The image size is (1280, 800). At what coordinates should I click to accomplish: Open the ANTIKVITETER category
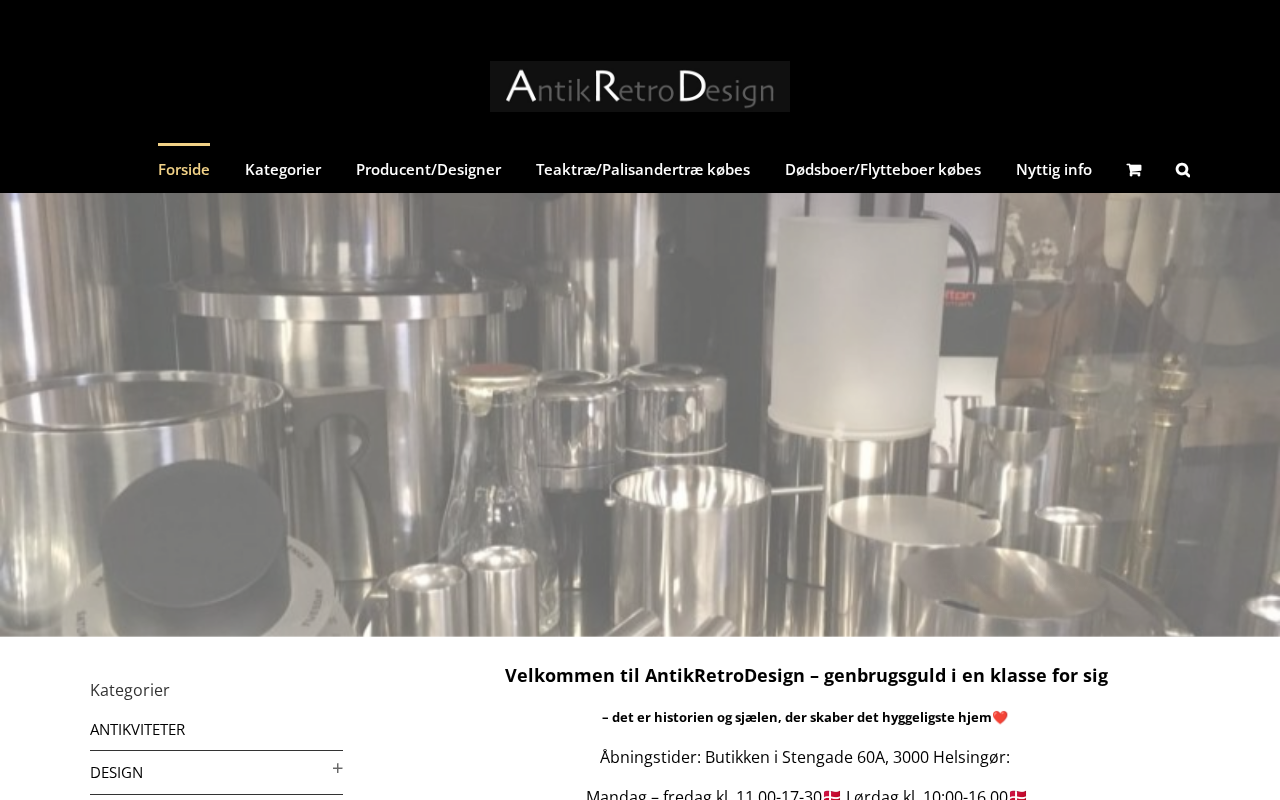(x=137, y=729)
